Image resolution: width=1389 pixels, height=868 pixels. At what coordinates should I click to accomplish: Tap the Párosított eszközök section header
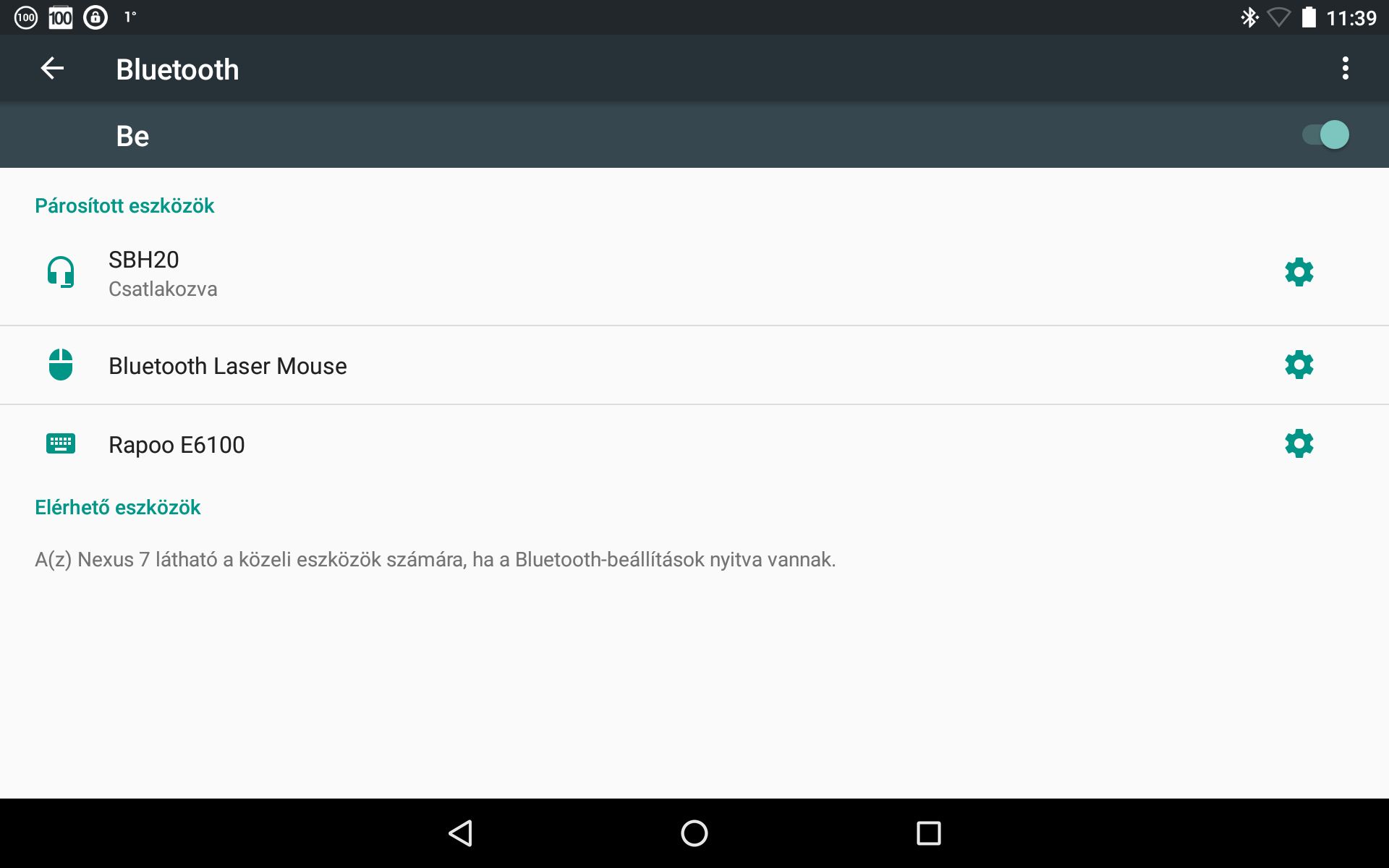tap(124, 206)
